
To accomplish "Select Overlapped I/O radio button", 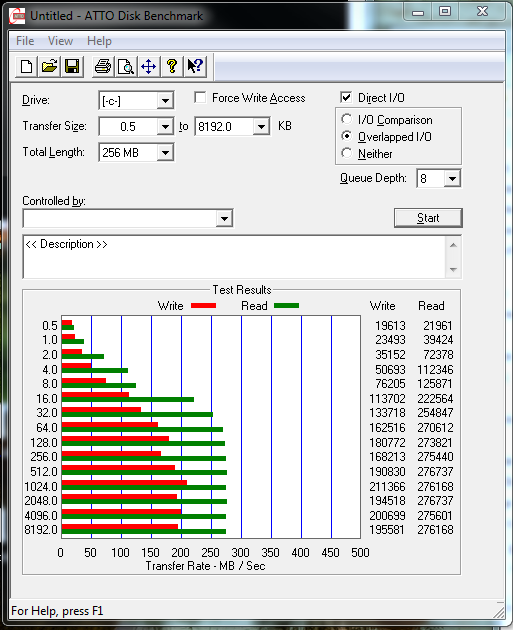I will pos(346,136).
